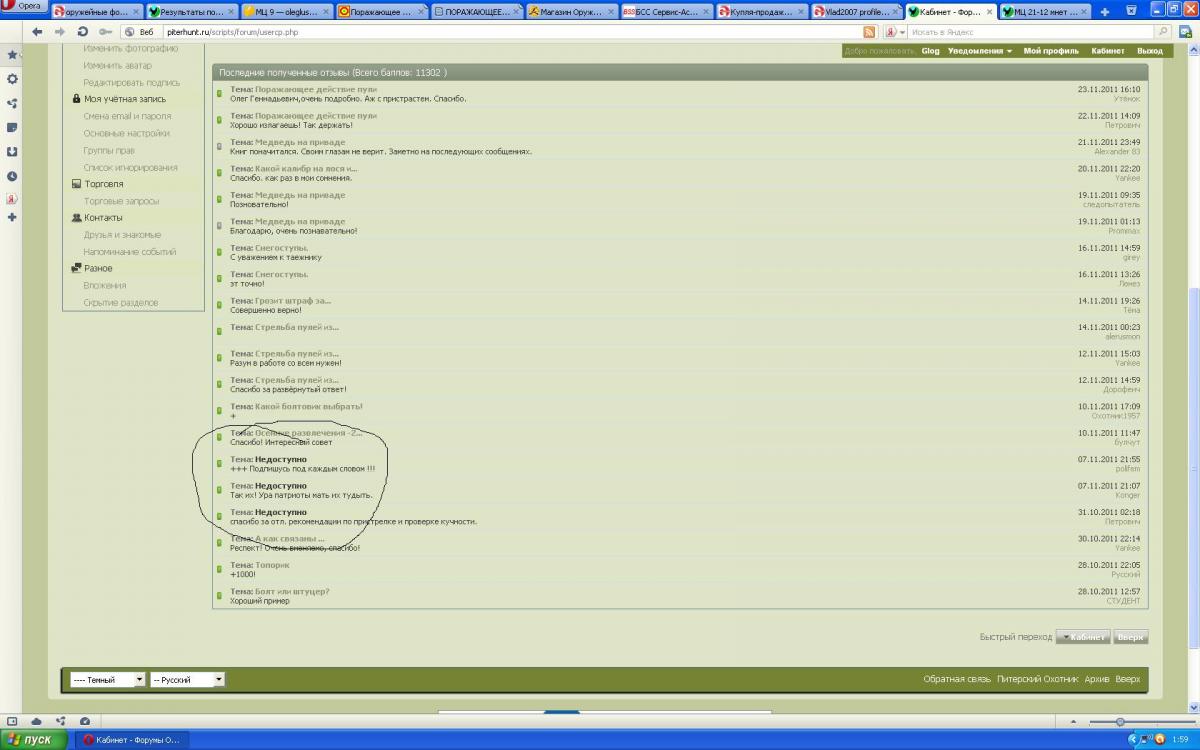Open the Список игнорирования sidebar link
The image size is (1200, 750).
tap(130, 167)
